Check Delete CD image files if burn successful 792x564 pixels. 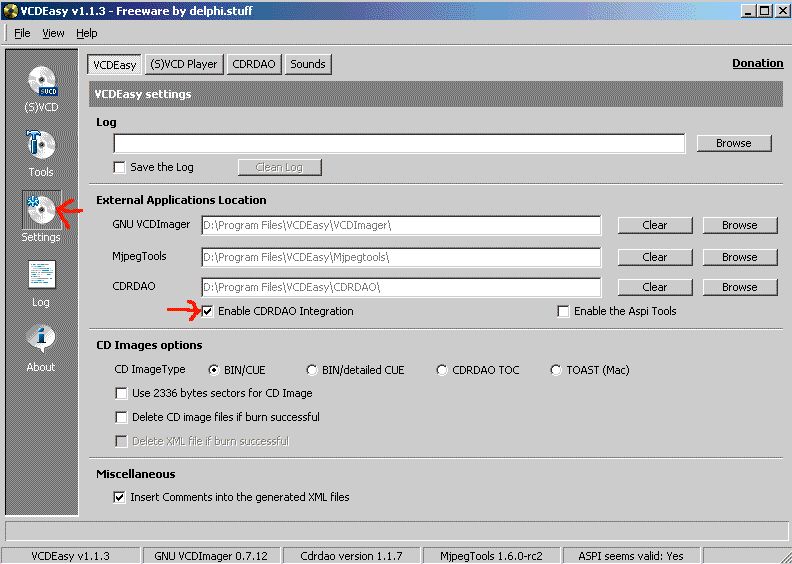coord(121,417)
